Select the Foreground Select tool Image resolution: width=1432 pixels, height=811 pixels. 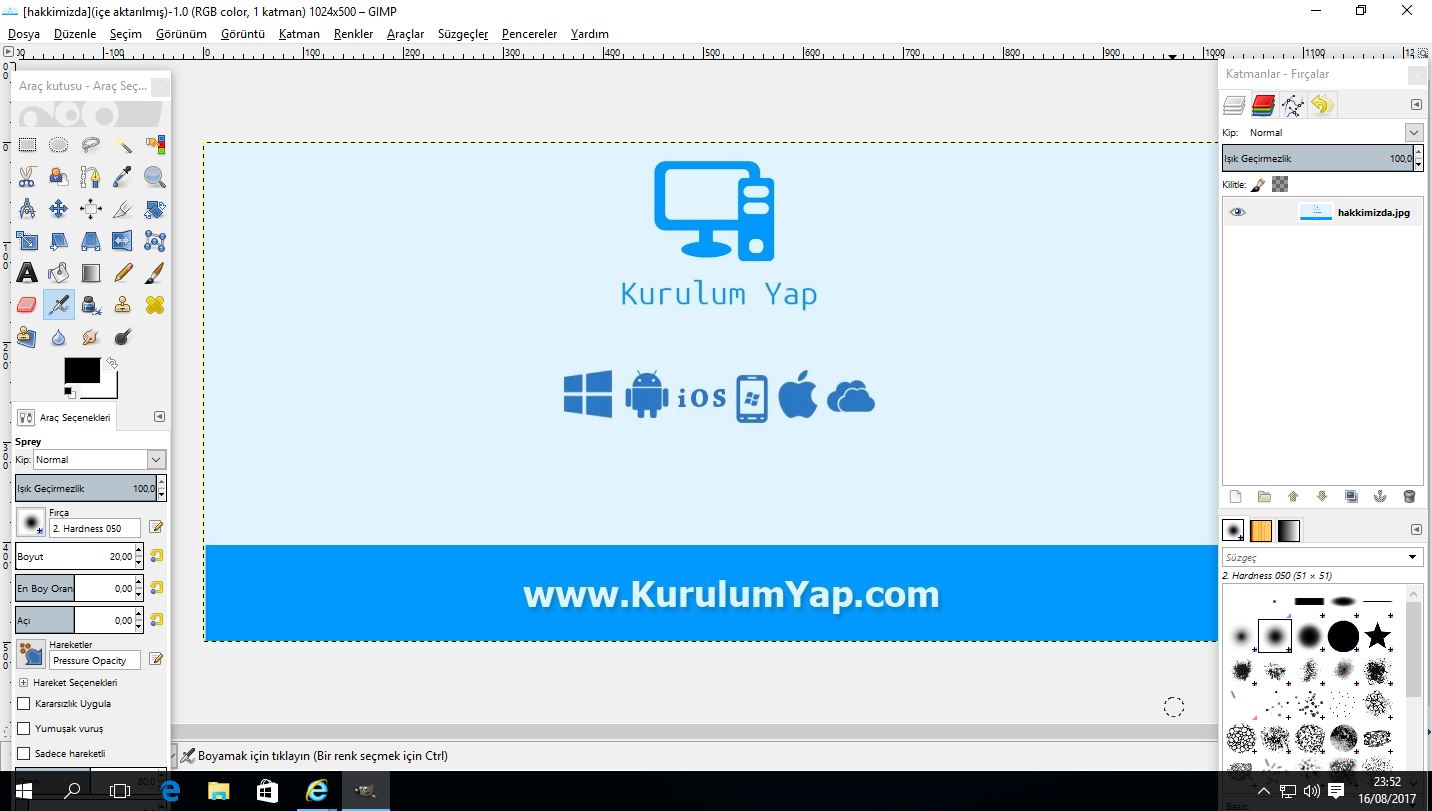tap(59, 177)
